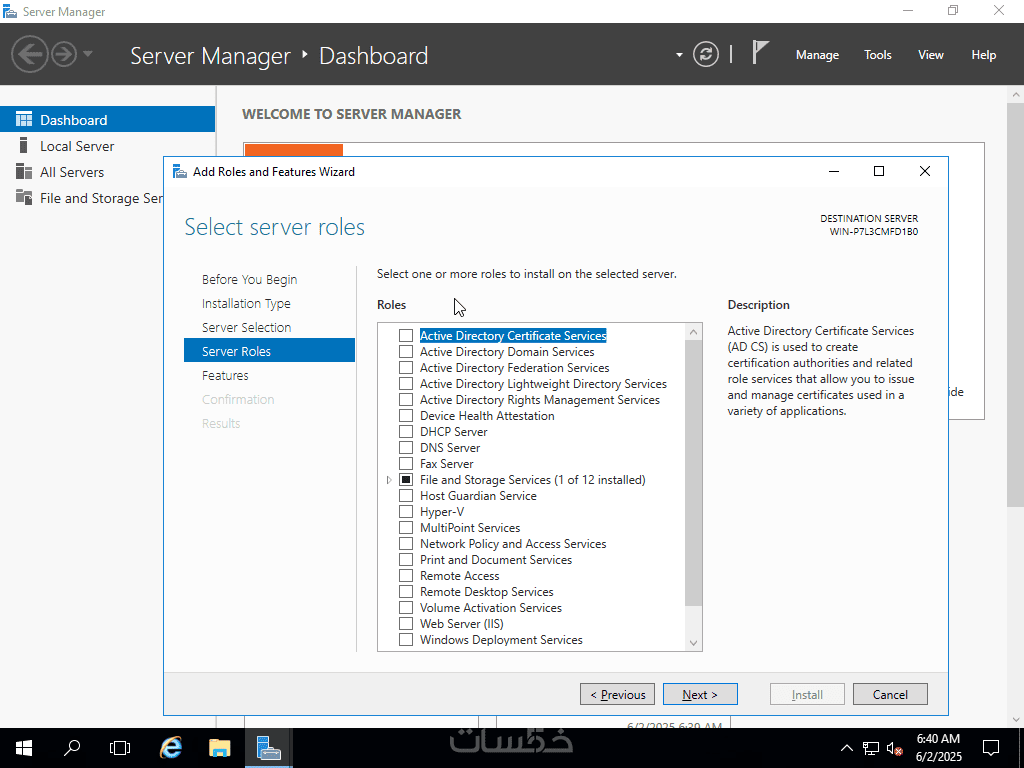This screenshot has height=768, width=1024.
Task: Check Print and Document Services
Action: [x=406, y=560]
